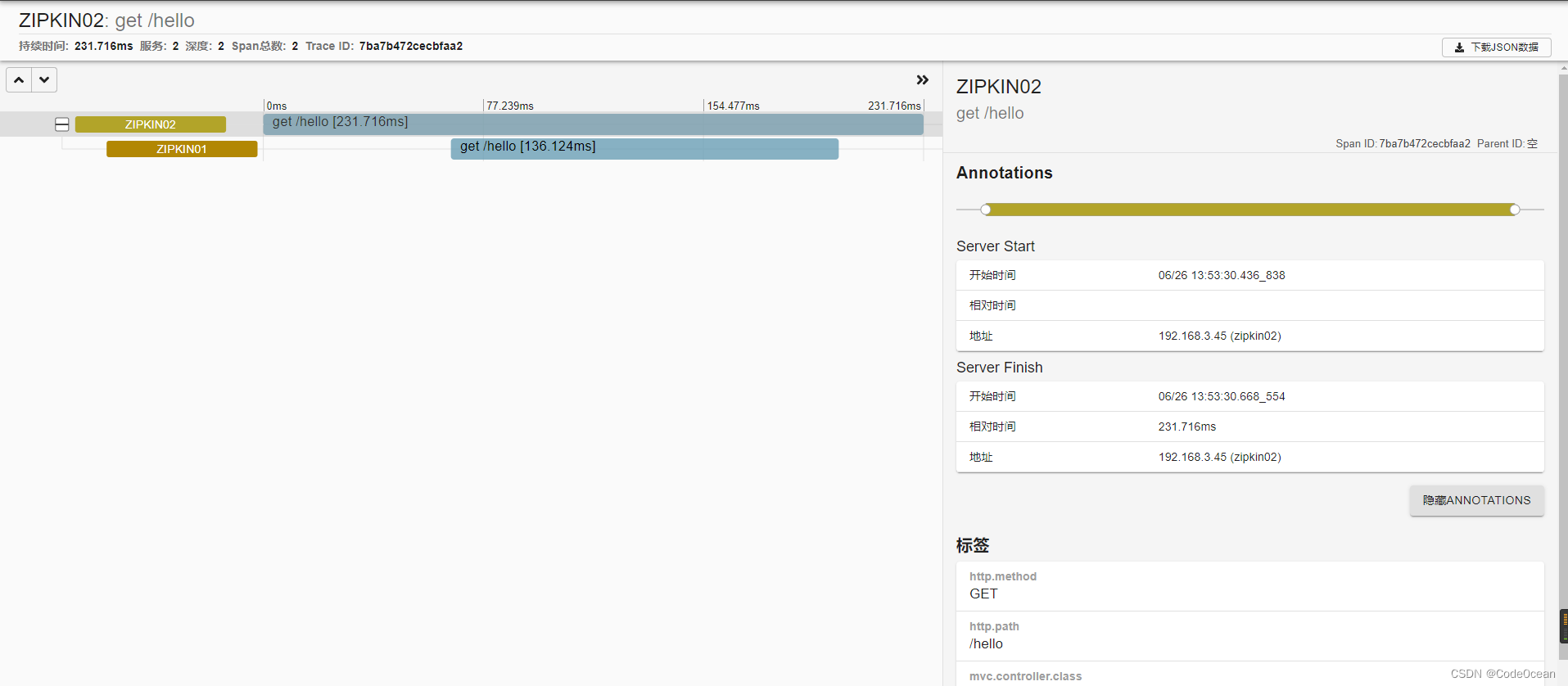Click the 231.716ms end tick label
This screenshot has height=686, width=1568.
point(894,106)
